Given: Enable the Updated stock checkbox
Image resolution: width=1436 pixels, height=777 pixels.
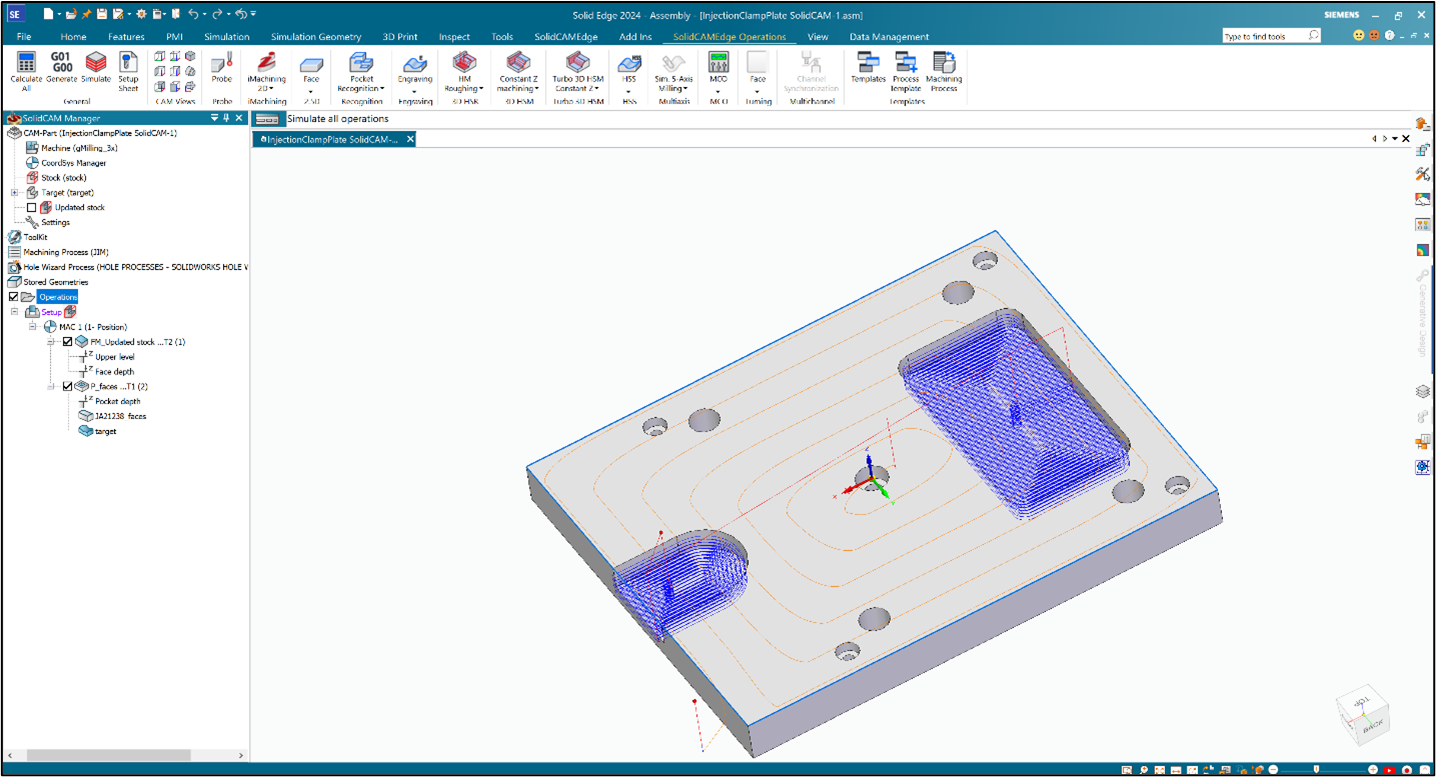Looking at the screenshot, I should coord(32,208).
